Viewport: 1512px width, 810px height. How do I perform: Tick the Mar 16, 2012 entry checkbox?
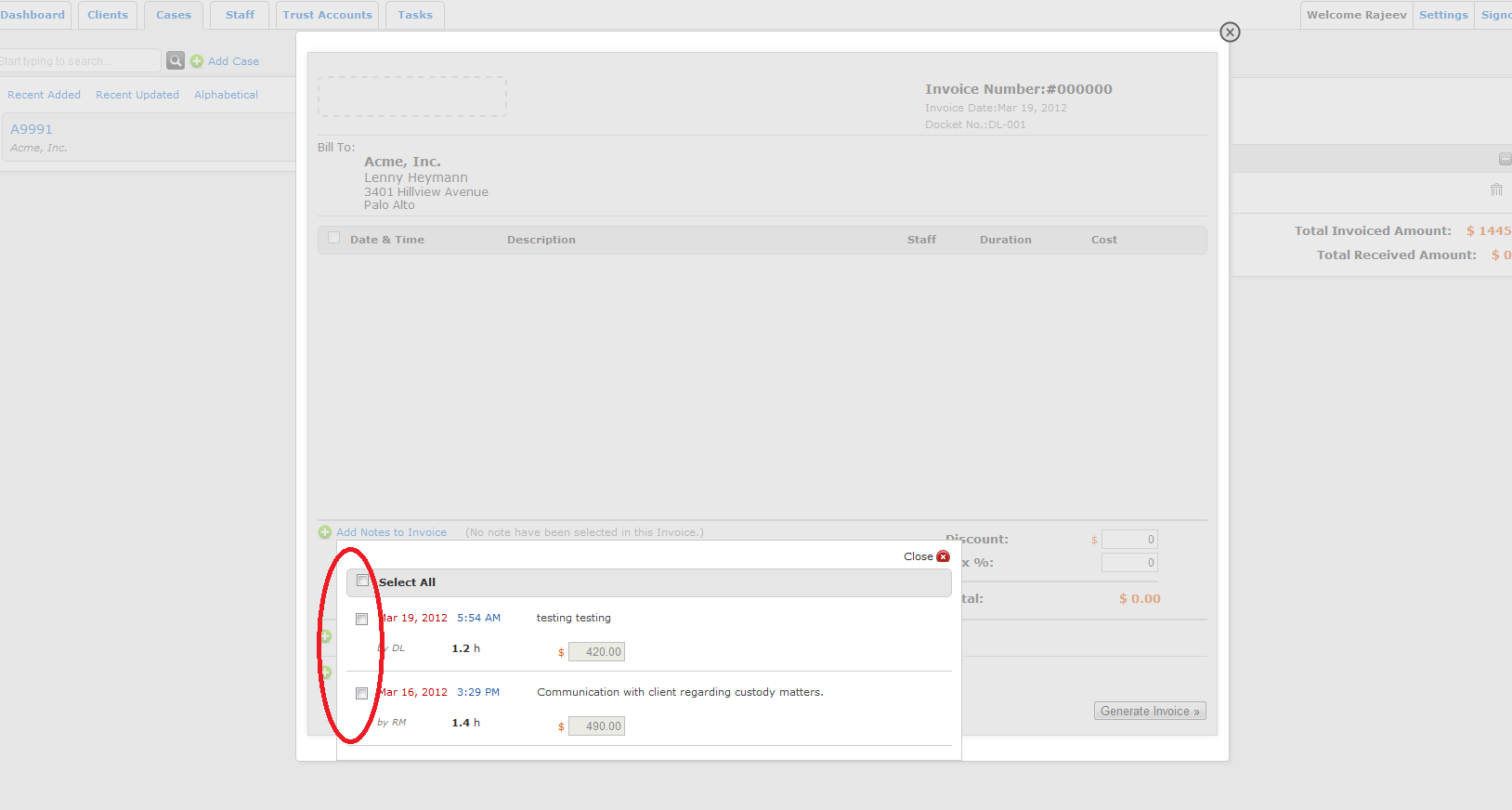click(362, 693)
